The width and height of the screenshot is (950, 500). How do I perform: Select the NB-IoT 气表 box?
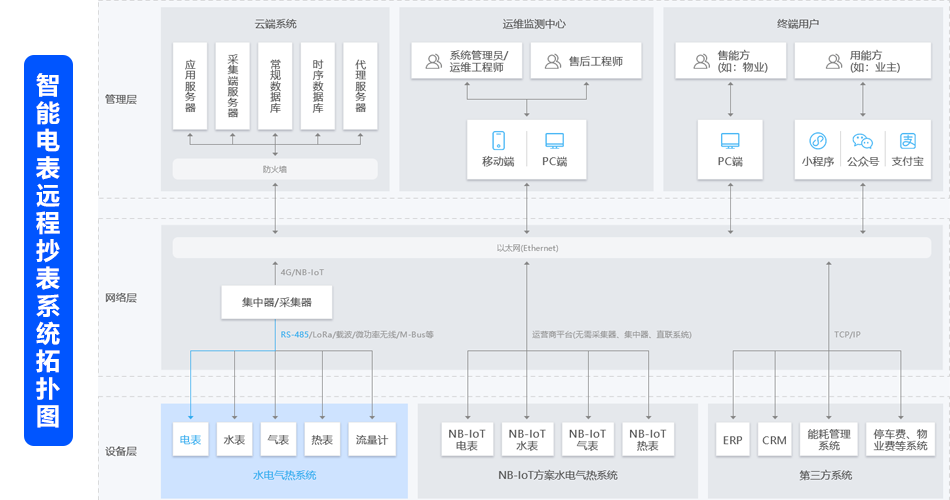click(587, 439)
